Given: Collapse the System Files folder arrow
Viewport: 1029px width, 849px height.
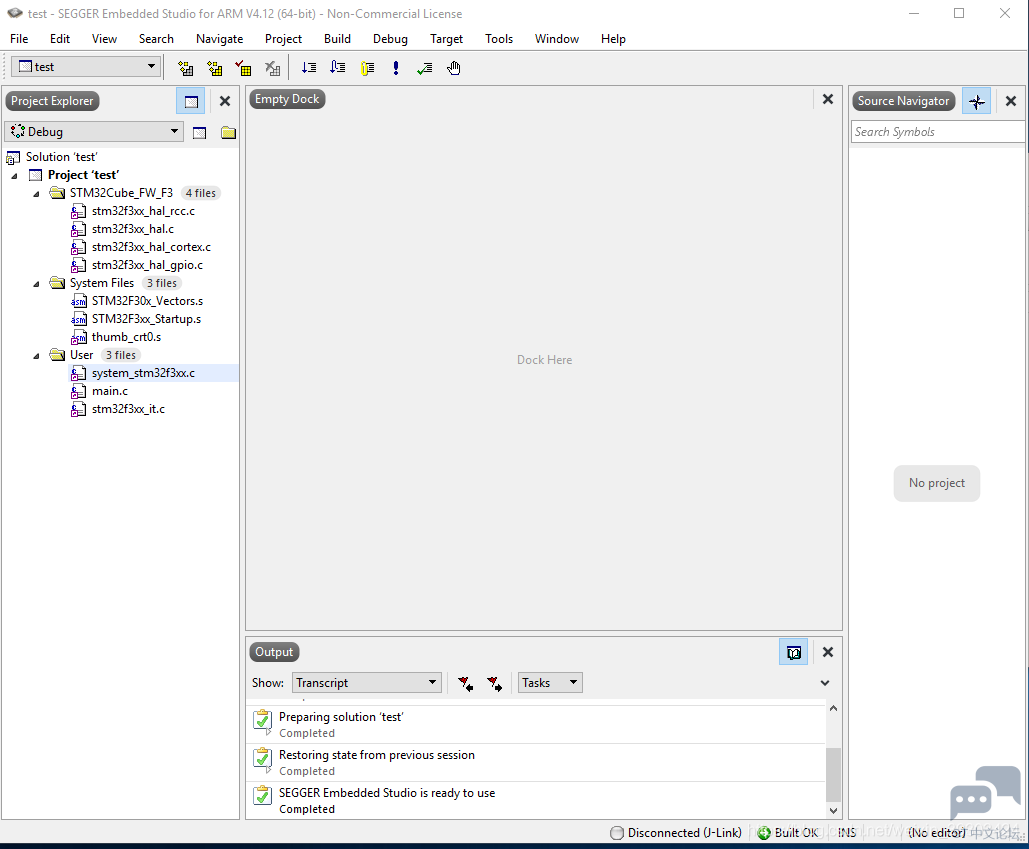Looking at the screenshot, I should (x=37, y=283).
